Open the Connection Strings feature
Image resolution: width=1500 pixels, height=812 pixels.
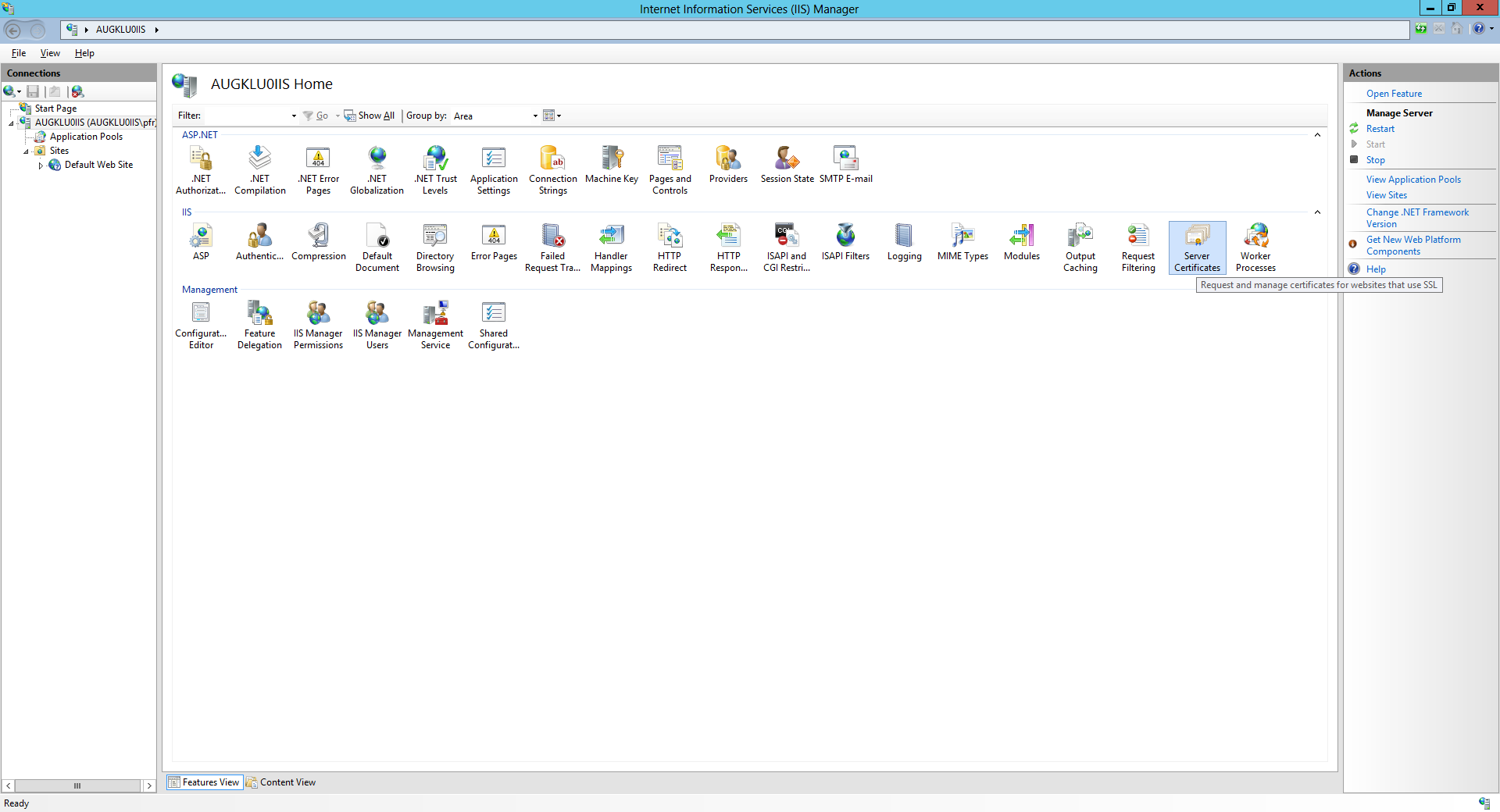pos(553,169)
